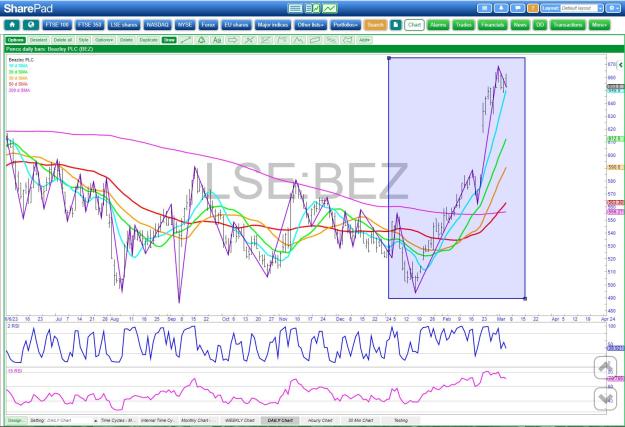Expand the Other lists dropdown
625x427 pixels.
[x=311, y=25]
